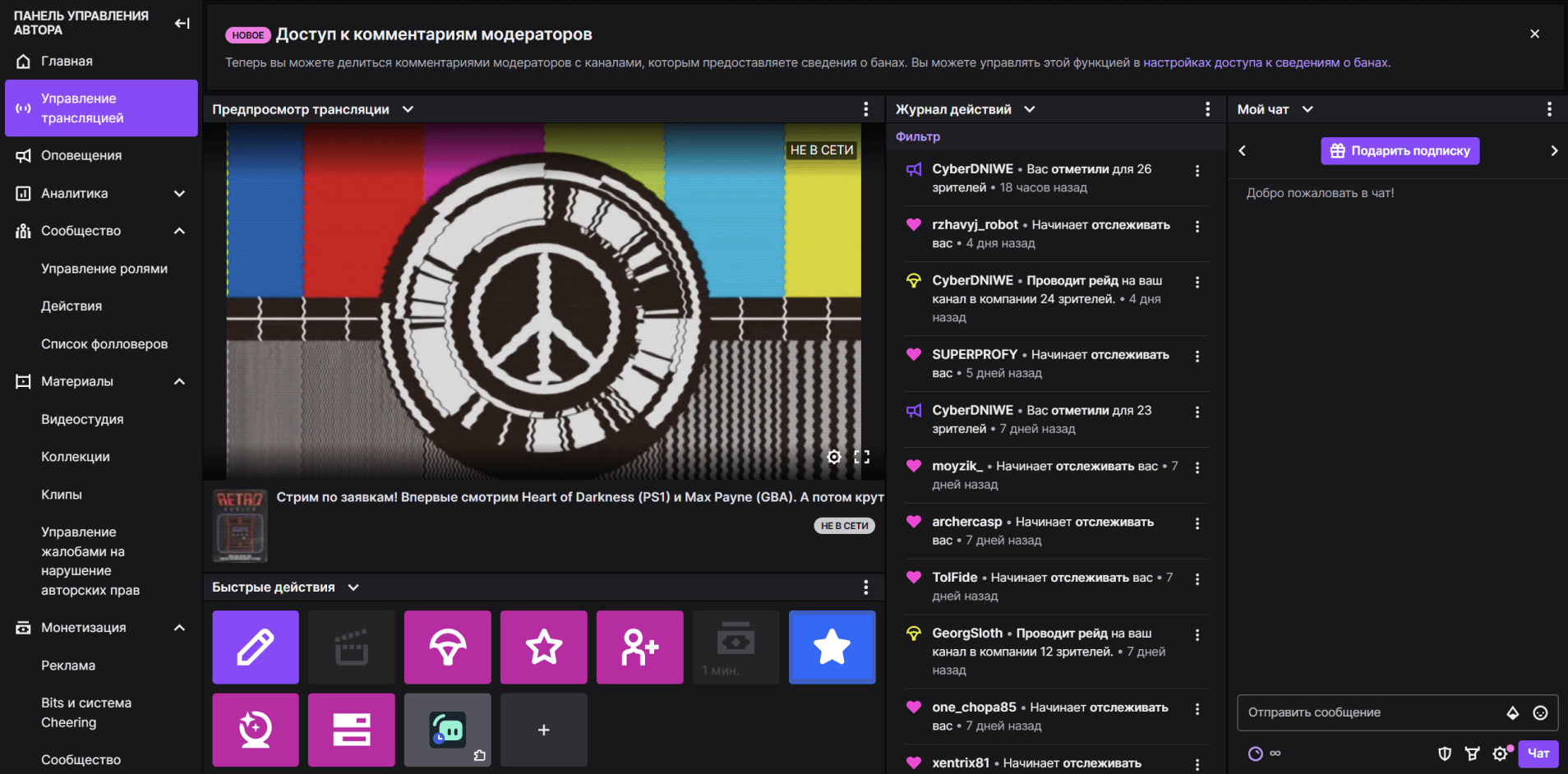Open the Журнал действий panel dropdown
The image size is (1568, 774).
tap(1030, 109)
